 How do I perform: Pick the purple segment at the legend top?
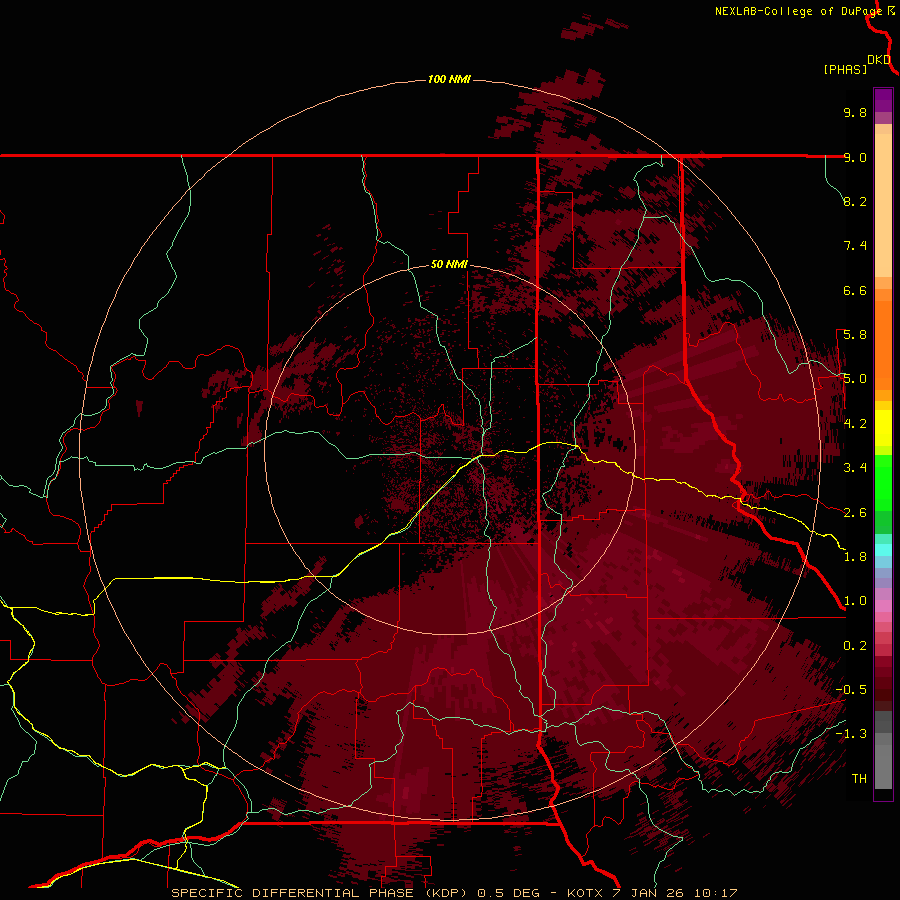tap(883, 100)
